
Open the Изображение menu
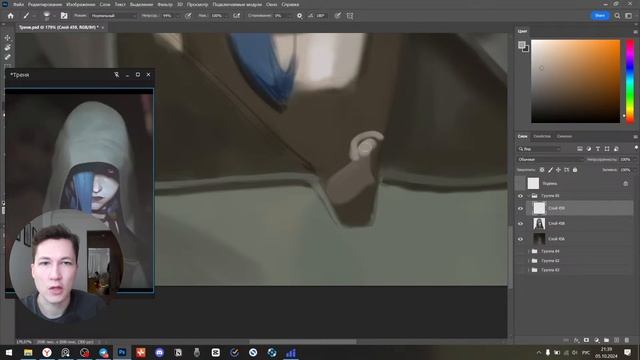pyautogui.click(x=80, y=4)
